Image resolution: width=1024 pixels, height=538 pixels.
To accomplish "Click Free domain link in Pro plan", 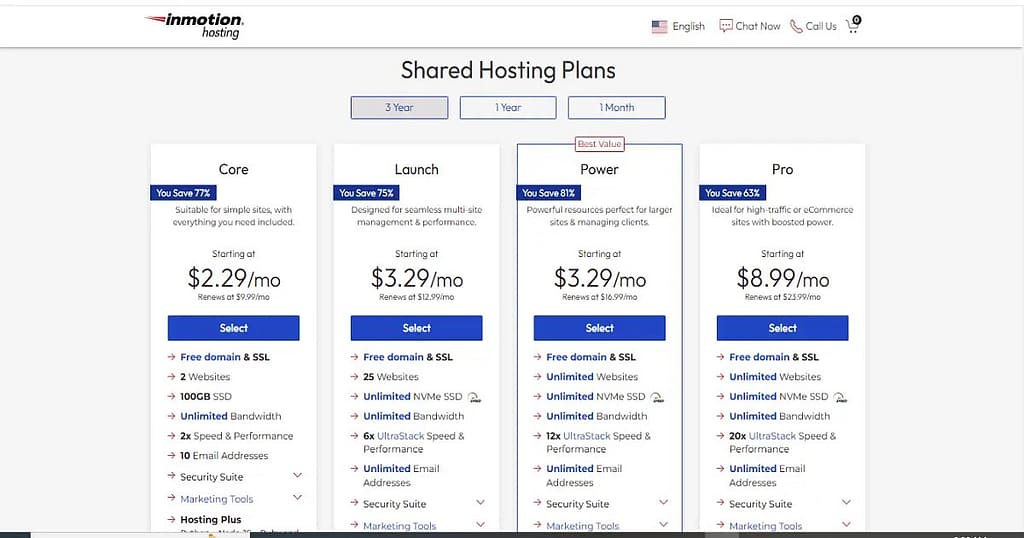I will pos(760,357).
